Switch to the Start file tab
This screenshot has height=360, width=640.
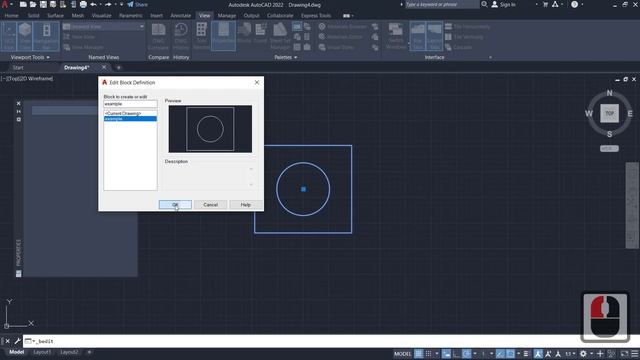click(x=18, y=68)
